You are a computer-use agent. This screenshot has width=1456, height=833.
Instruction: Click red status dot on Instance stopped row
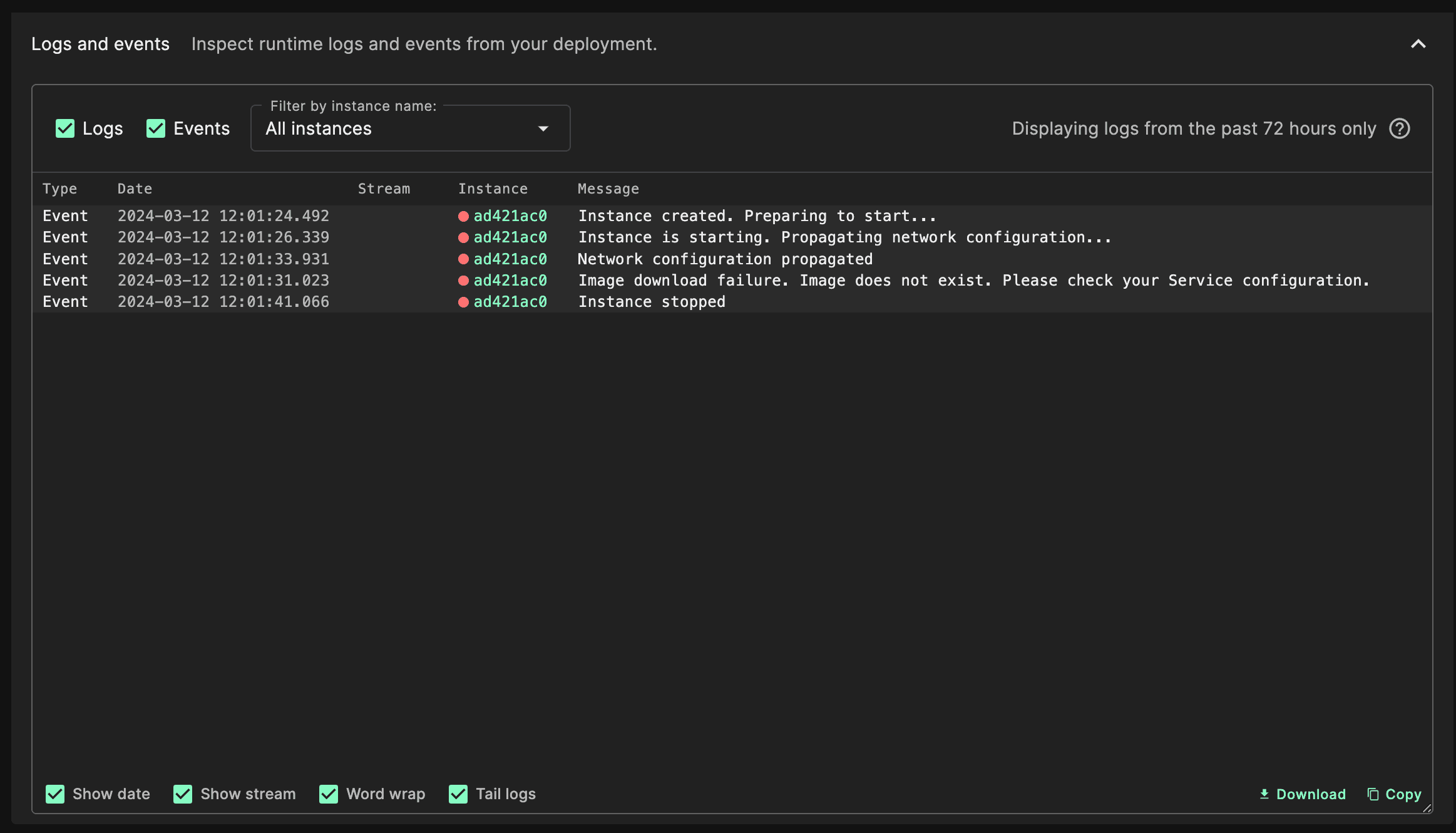[x=463, y=302]
